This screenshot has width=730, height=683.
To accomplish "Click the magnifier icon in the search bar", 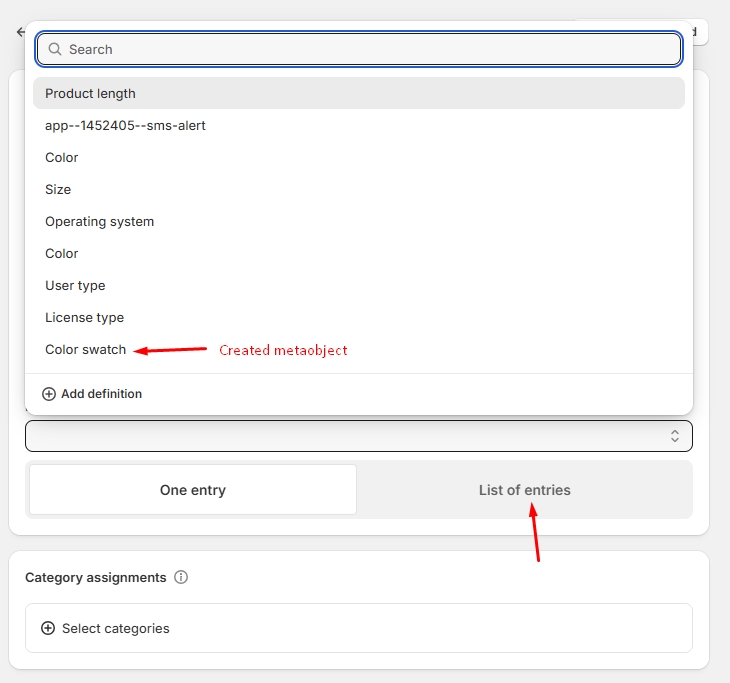I will (x=55, y=49).
